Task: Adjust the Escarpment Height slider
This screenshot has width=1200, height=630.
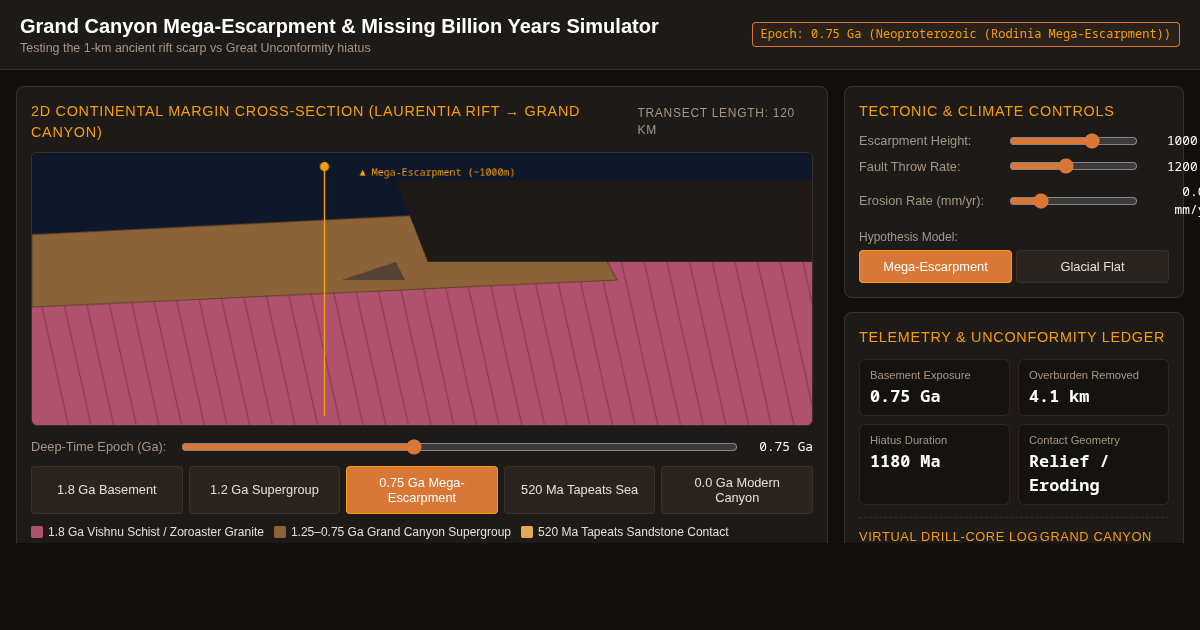Action: click(1073, 141)
